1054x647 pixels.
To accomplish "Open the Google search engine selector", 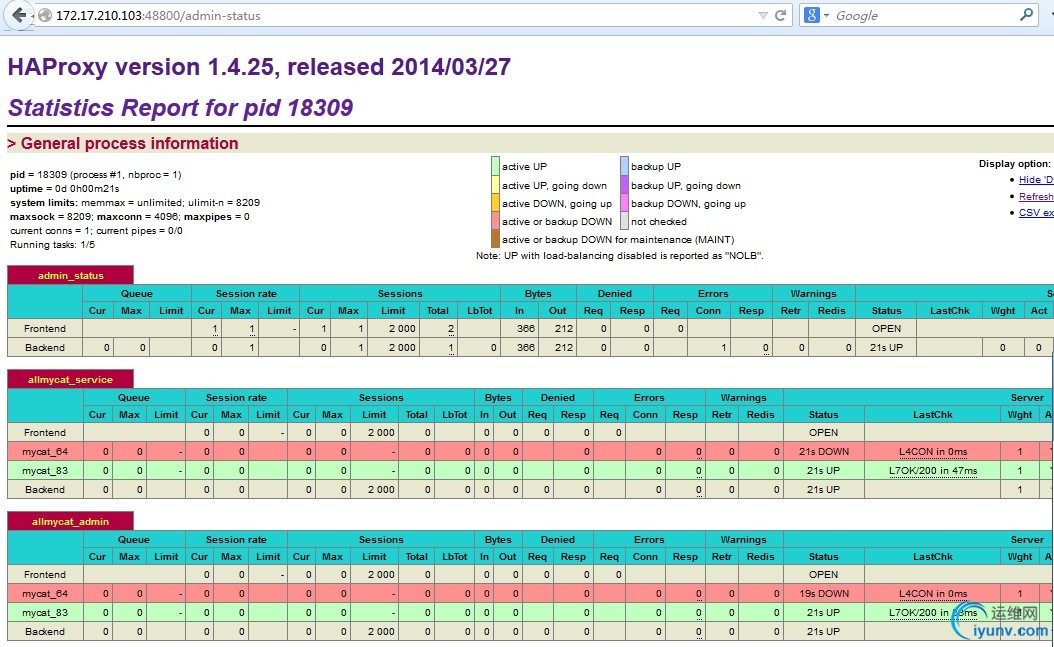I will click(x=816, y=15).
